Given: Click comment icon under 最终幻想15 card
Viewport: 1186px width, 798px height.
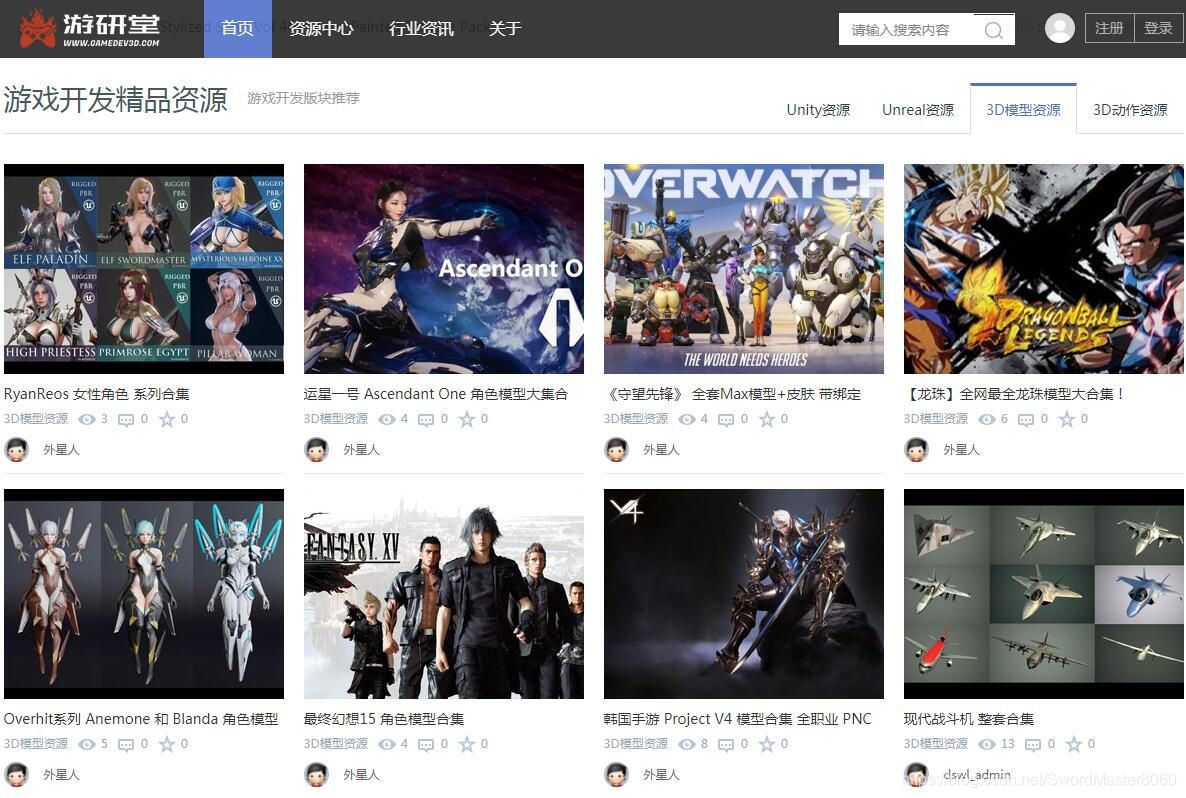Looking at the screenshot, I should pyautogui.click(x=426, y=745).
